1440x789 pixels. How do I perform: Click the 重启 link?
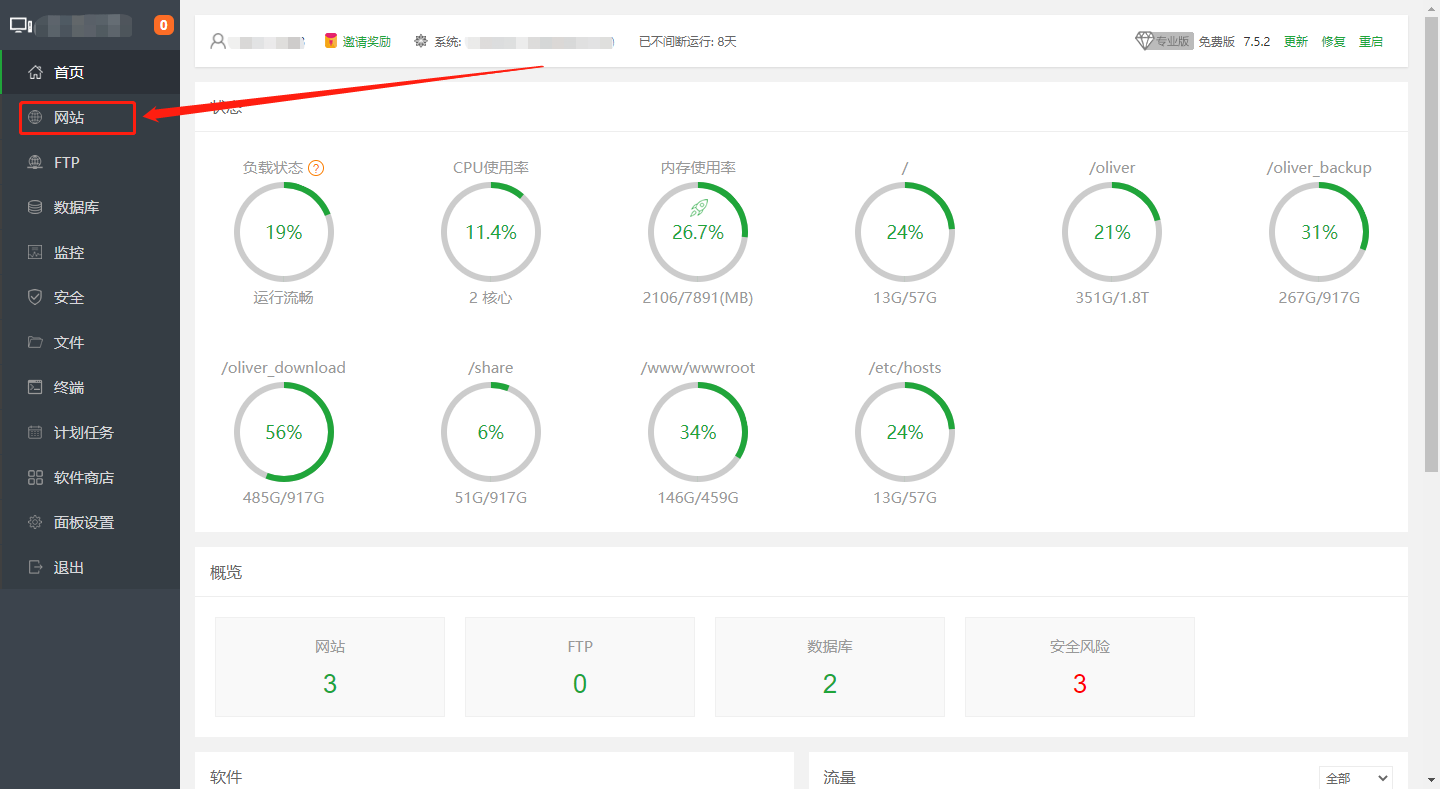[1371, 41]
